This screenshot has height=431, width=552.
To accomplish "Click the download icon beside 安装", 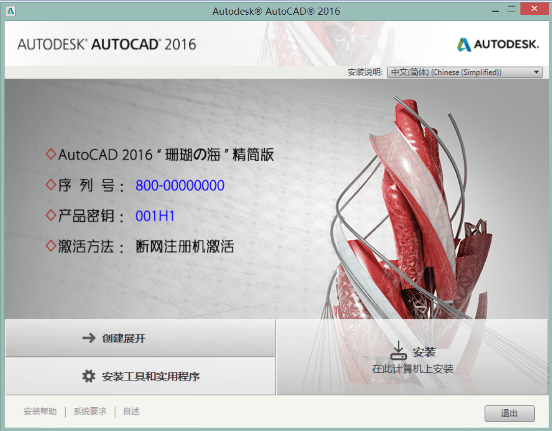I will click(399, 350).
